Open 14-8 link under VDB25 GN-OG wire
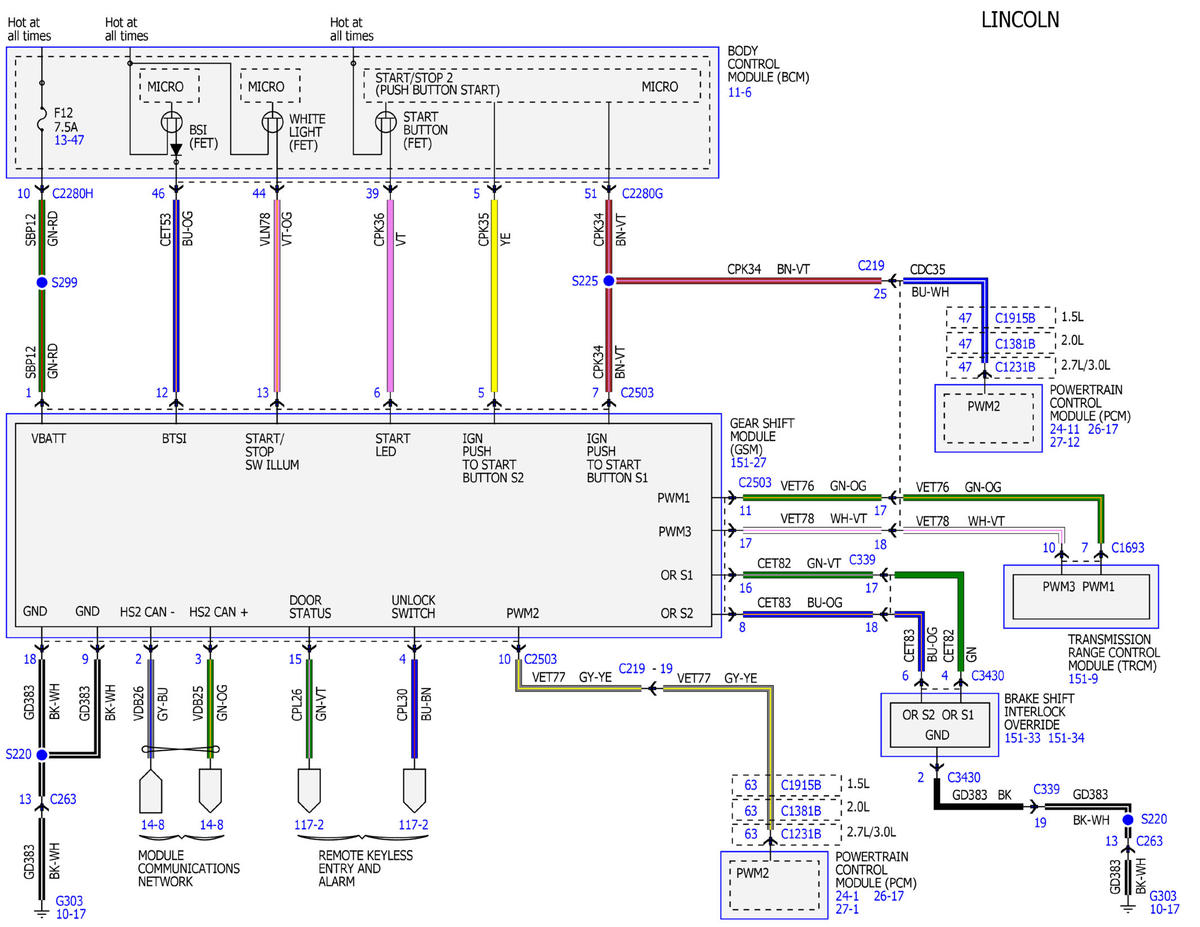1200x927 pixels. click(212, 826)
